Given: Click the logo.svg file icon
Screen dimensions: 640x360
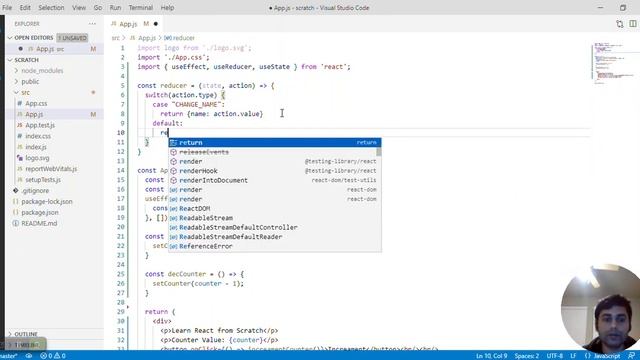Looking at the screenshot, I should 20,158.
